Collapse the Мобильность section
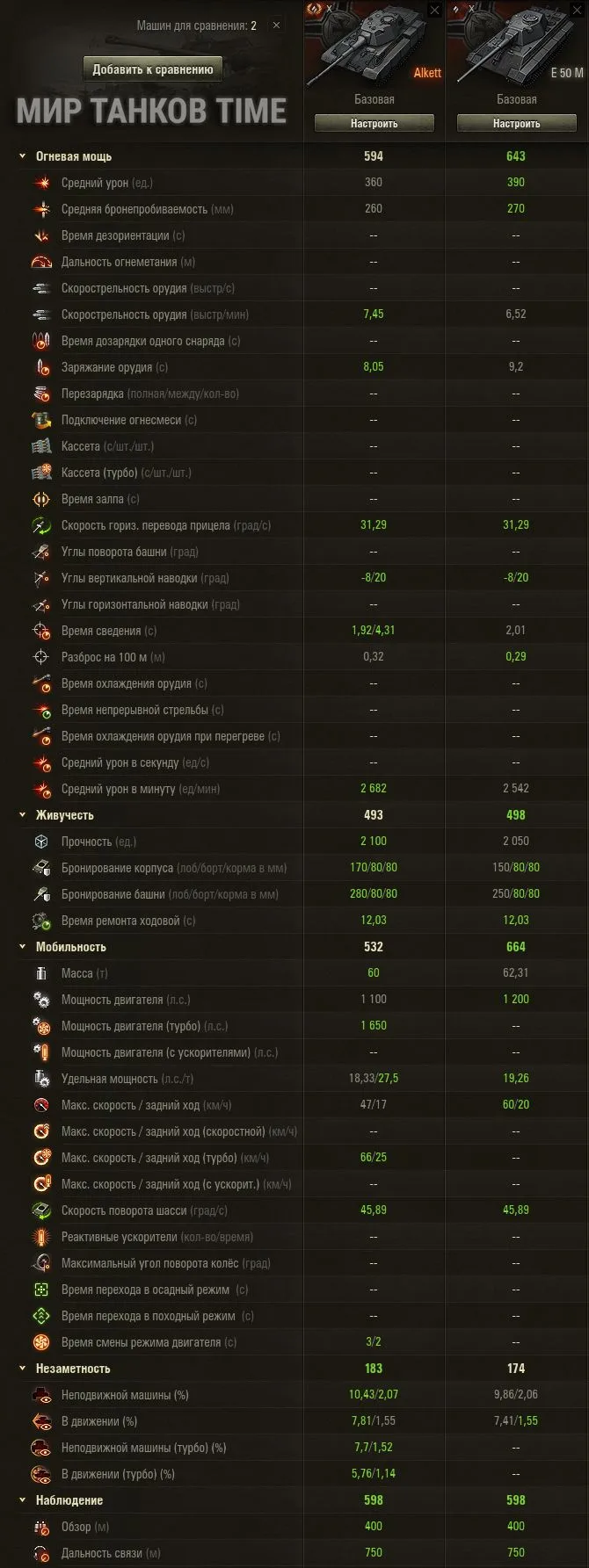Viewport: 589px width, 1568px height. pyautogui.click(x=23, y=947)
